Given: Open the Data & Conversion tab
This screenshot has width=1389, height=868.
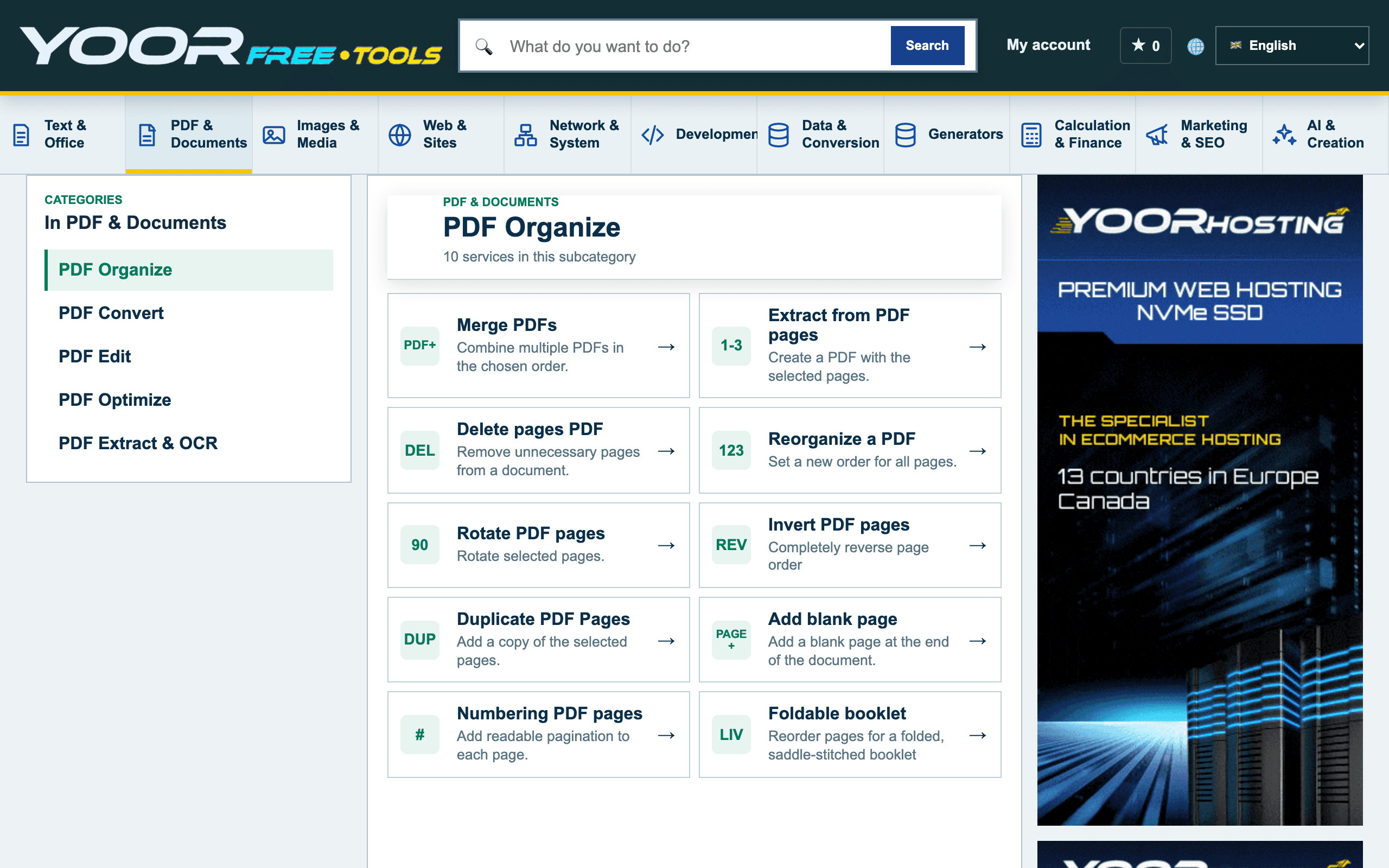Looking at the screenshot, I should pos(820,135).
